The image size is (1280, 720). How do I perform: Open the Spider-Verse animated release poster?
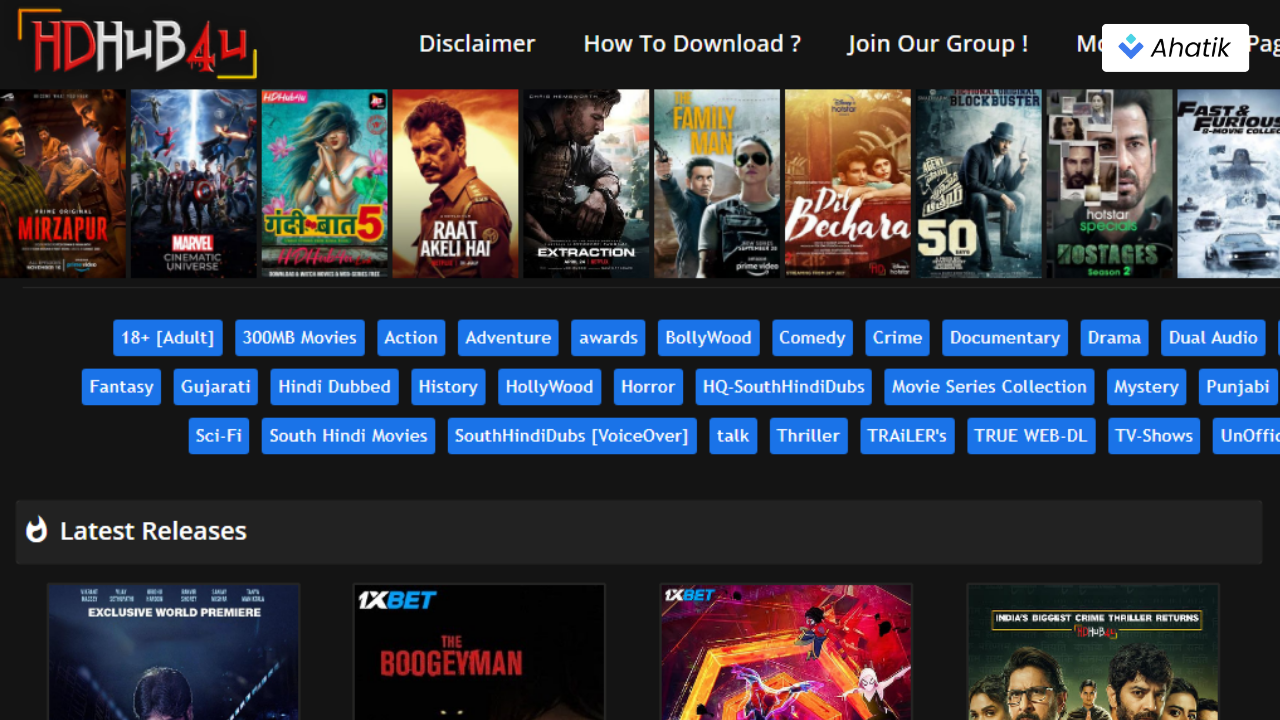(x=786, y=652)
